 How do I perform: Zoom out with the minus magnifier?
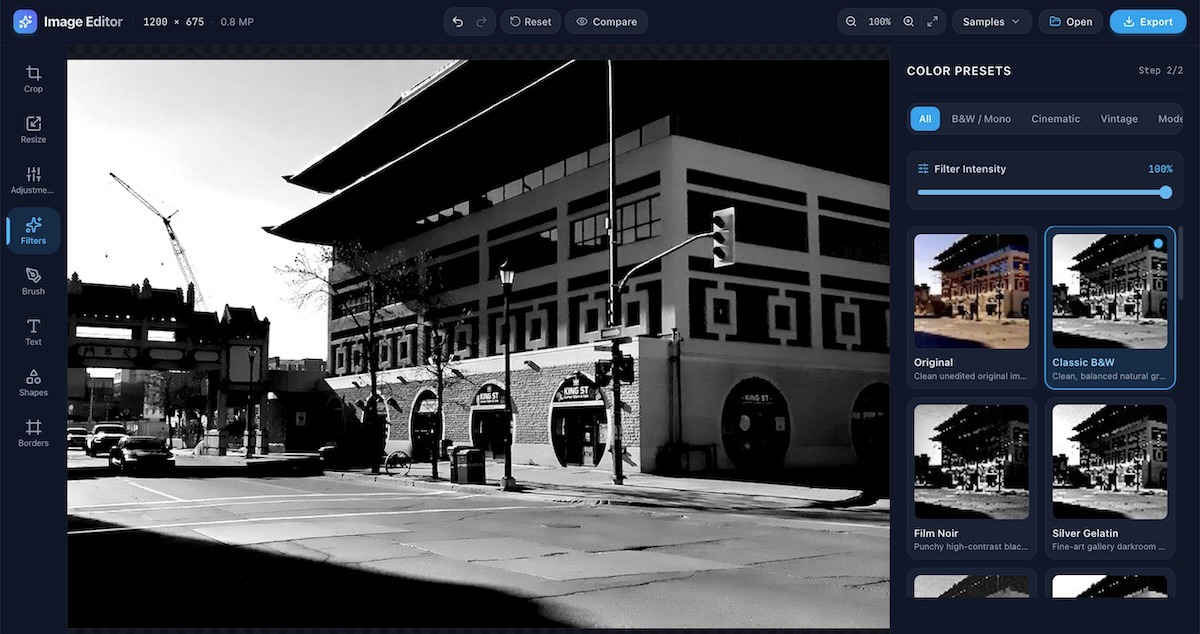(x=851, y=22)
